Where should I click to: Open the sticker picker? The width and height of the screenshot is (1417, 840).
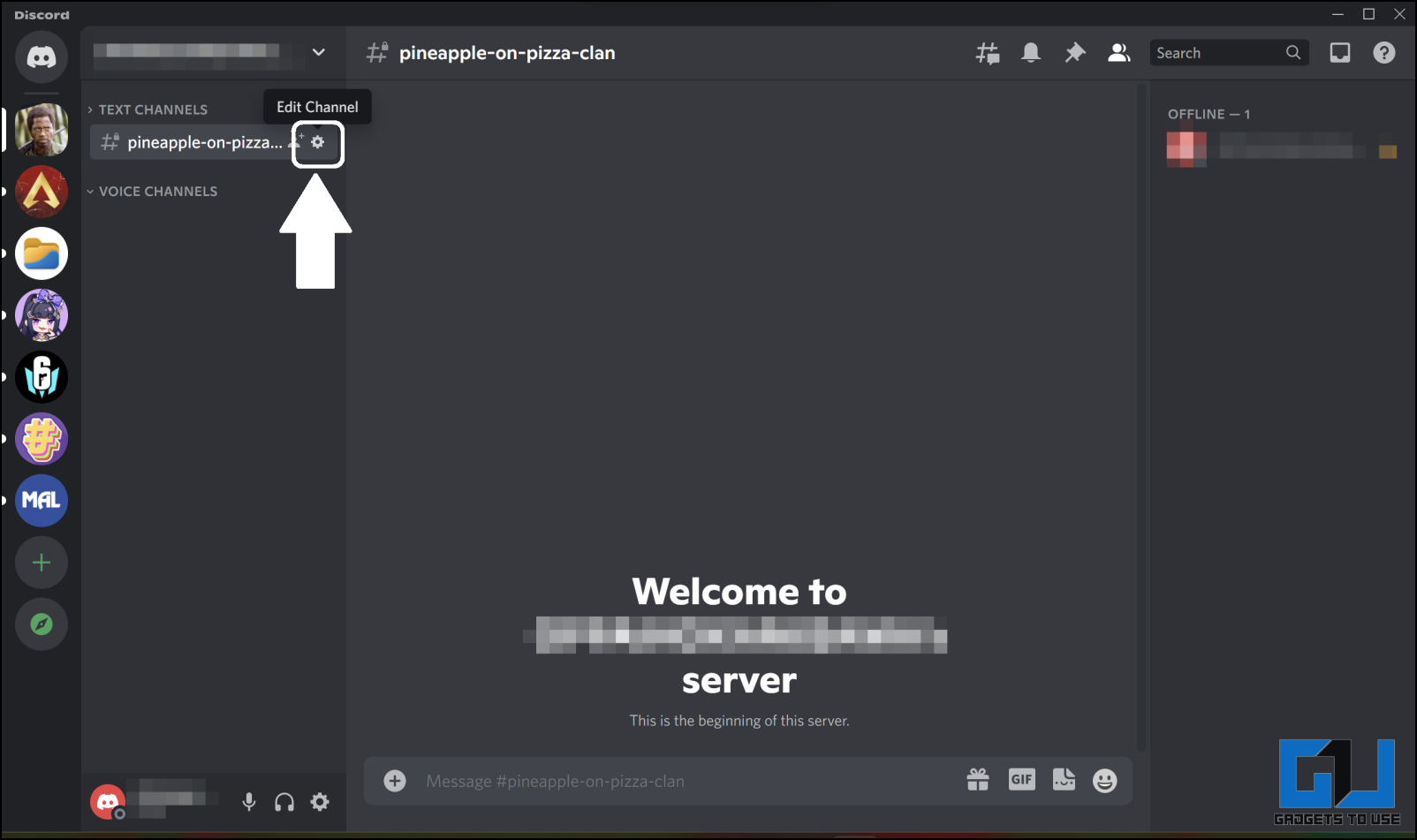pyautogui.click(x=1065, y=779)
